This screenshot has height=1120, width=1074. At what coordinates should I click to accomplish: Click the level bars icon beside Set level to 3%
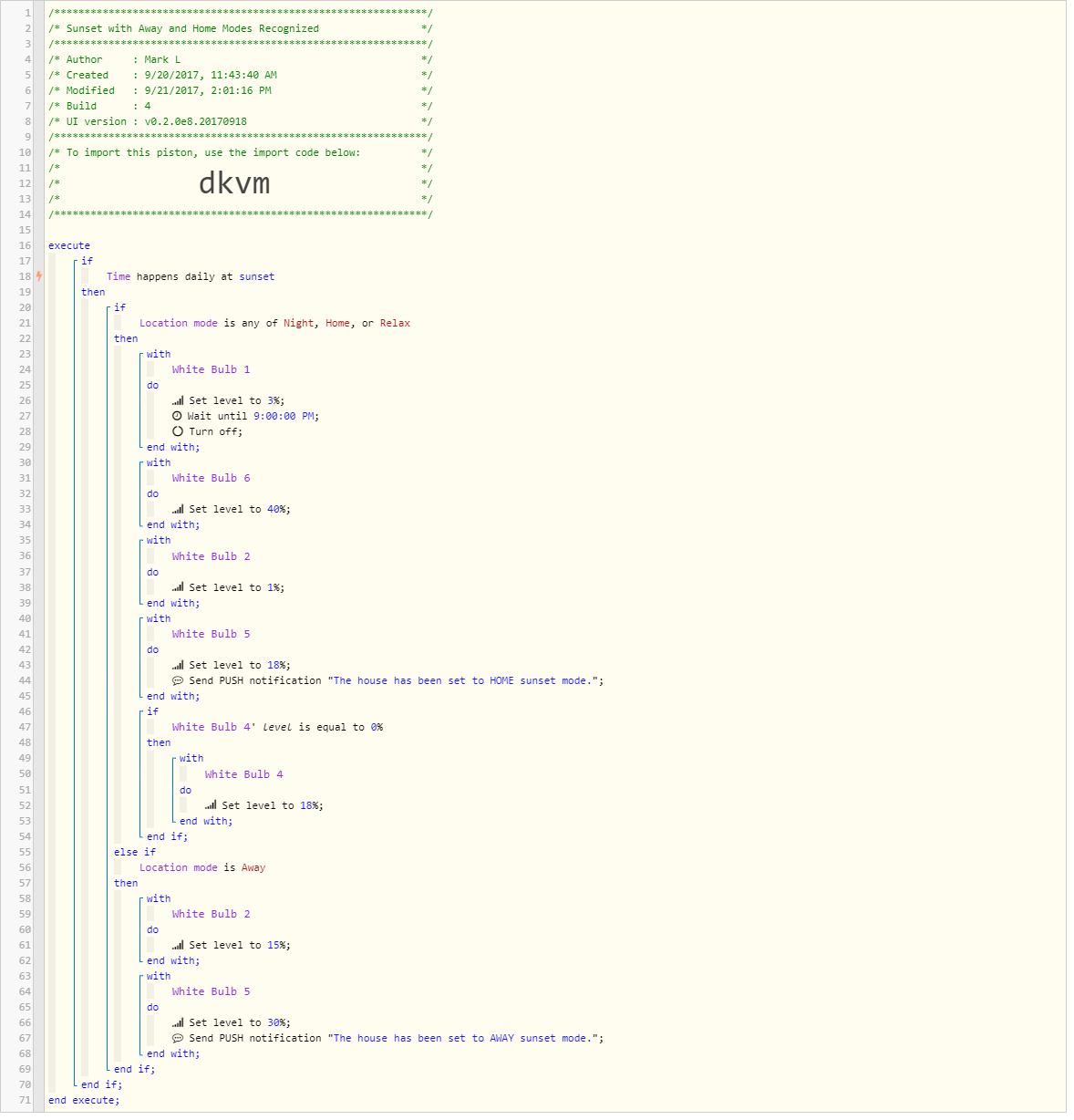178,400
